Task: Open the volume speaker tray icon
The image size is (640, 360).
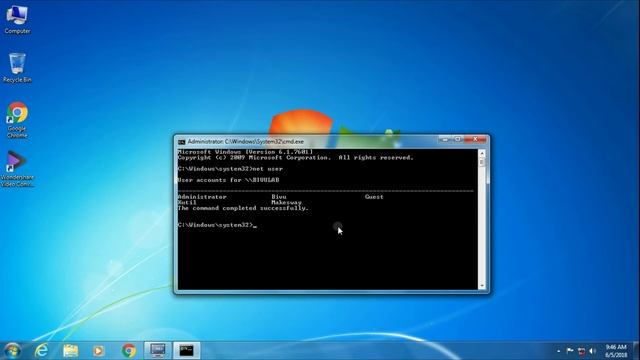Action: (593, 351)
